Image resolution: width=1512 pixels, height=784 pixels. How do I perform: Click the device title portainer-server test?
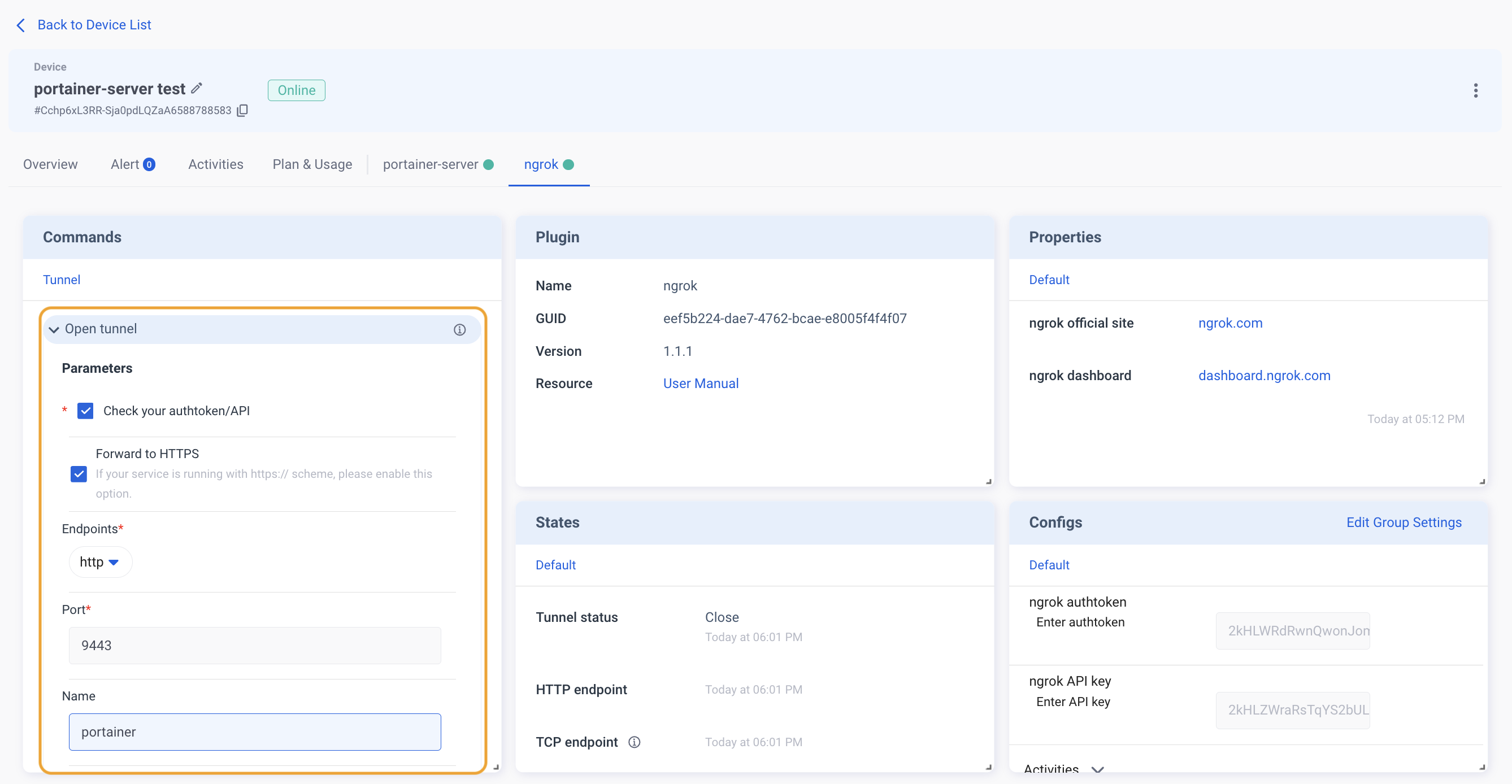pos(110,89)
